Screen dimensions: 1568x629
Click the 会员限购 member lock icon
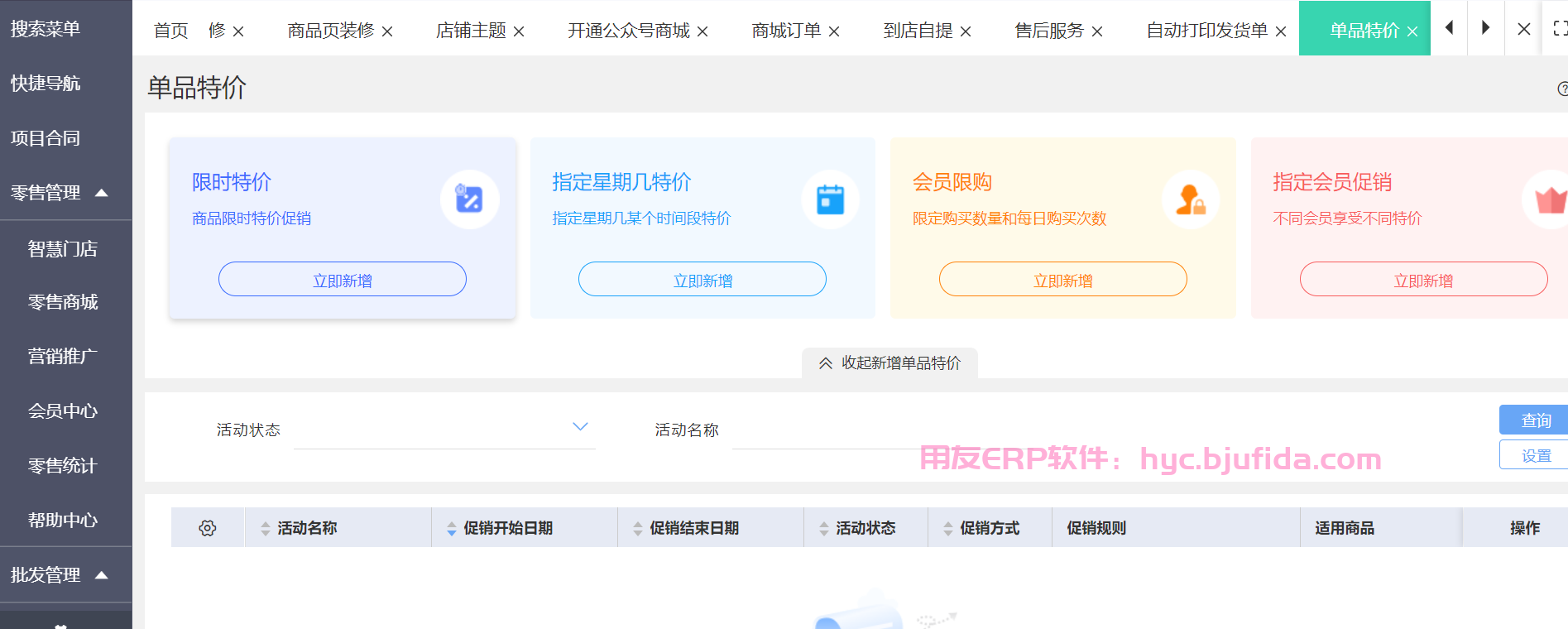tap(1191, 199)
